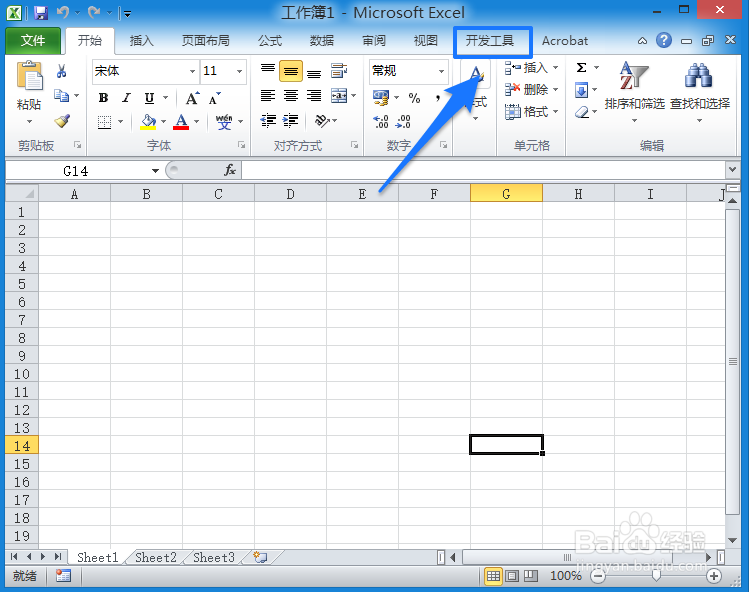The width and height of the screenshot is (749, 592).
Task: Open the font size dropdown
Action: [239, 71]
